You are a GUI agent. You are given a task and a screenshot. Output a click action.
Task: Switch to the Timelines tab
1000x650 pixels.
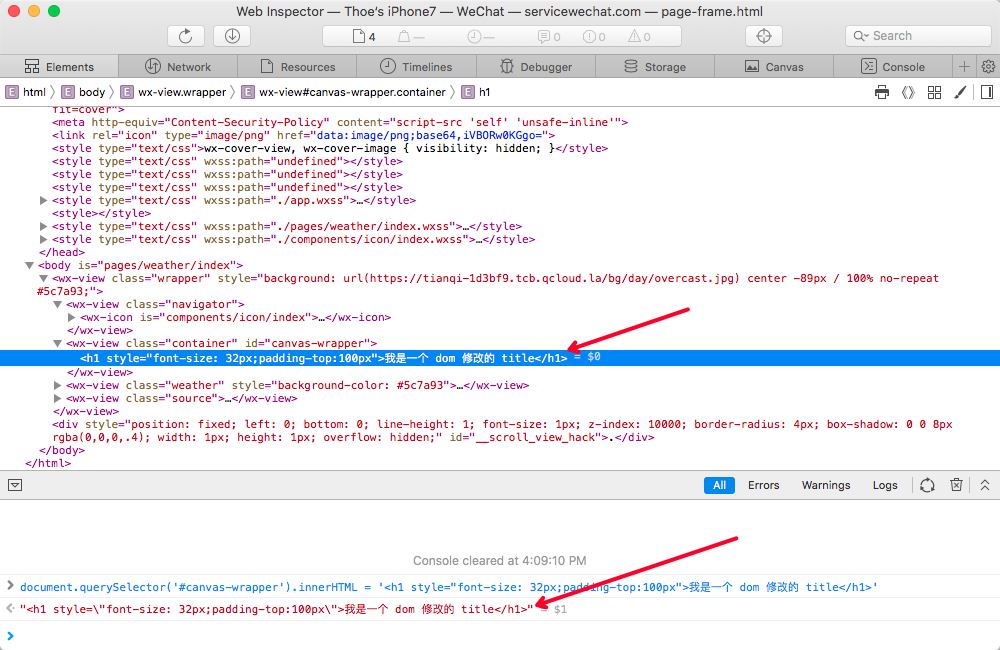point(416,66)
